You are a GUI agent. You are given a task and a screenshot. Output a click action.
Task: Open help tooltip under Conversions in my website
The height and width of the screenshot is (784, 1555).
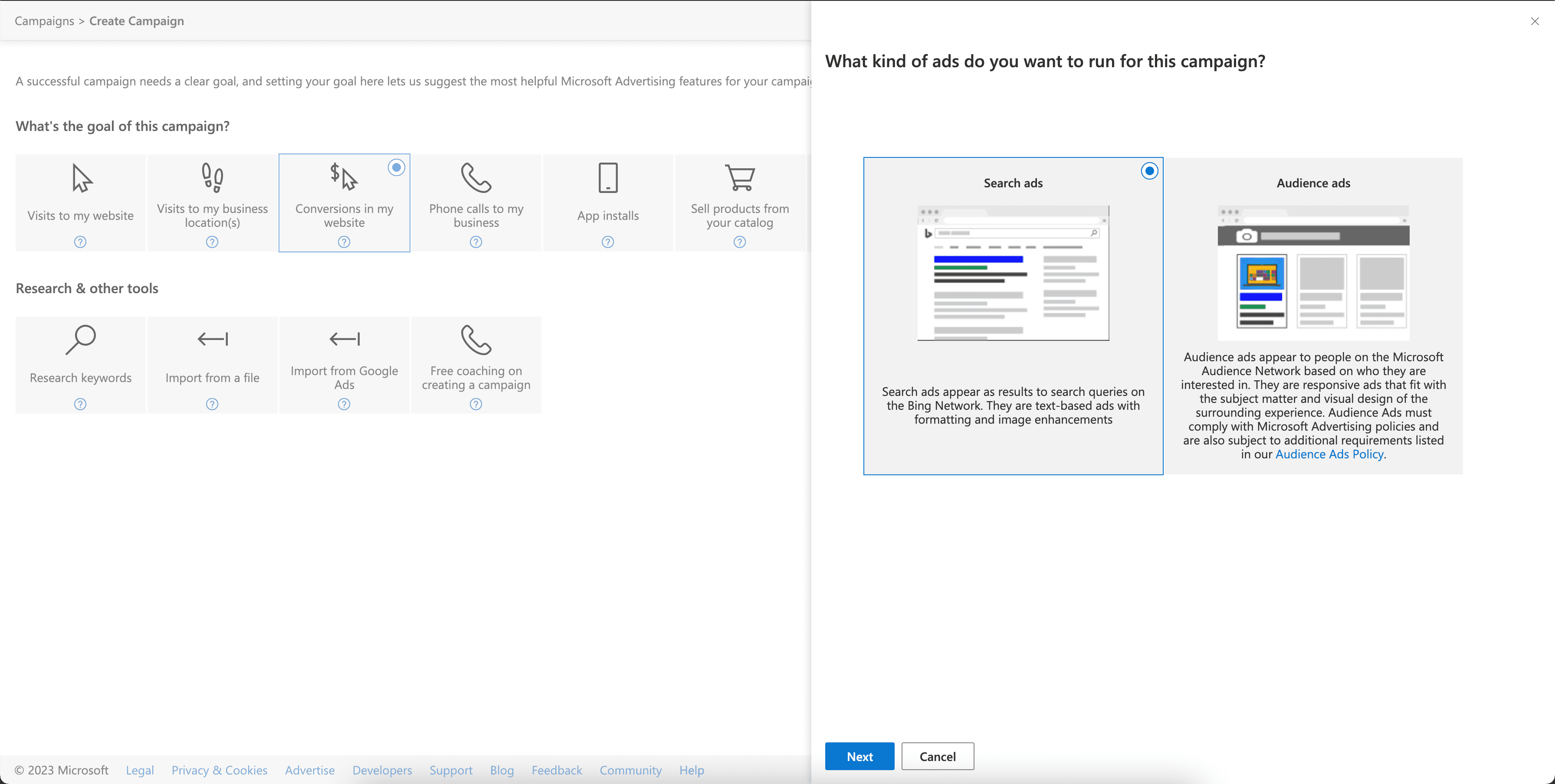point(344,242)
